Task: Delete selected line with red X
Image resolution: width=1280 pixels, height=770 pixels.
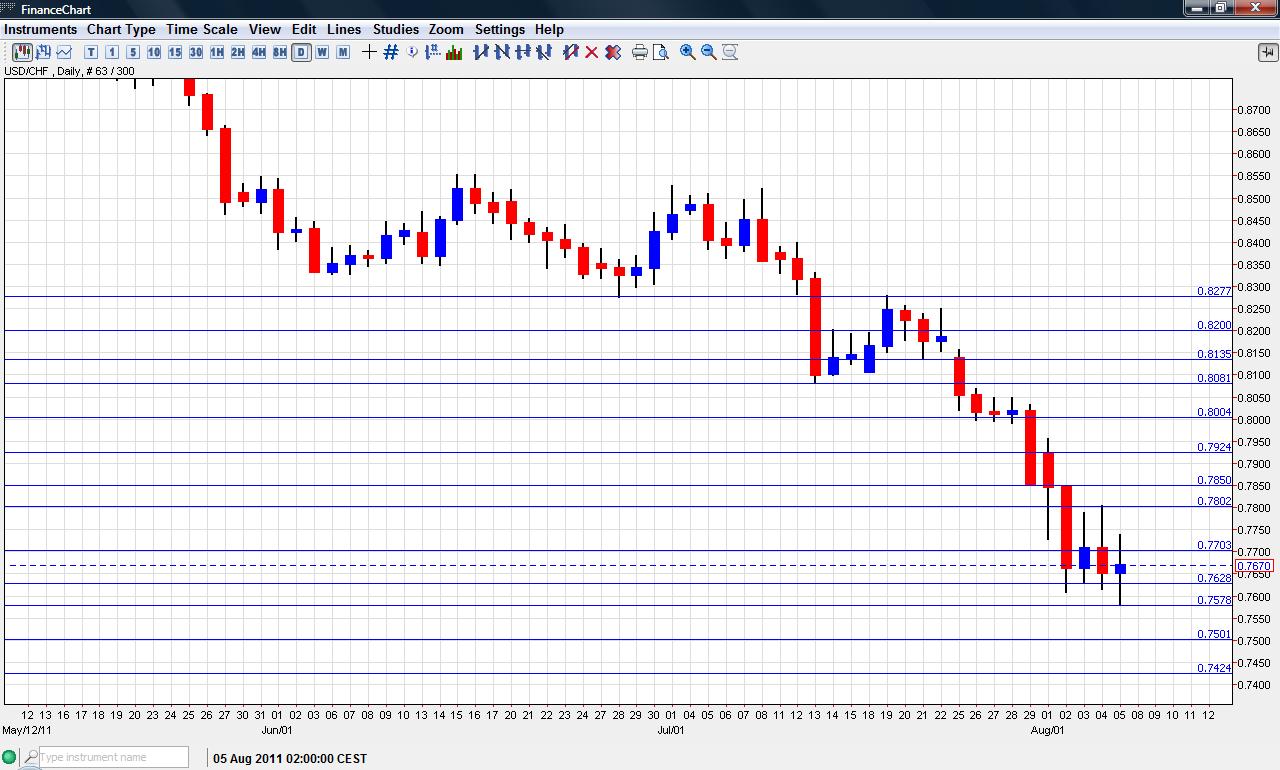Action: (592, 52)
